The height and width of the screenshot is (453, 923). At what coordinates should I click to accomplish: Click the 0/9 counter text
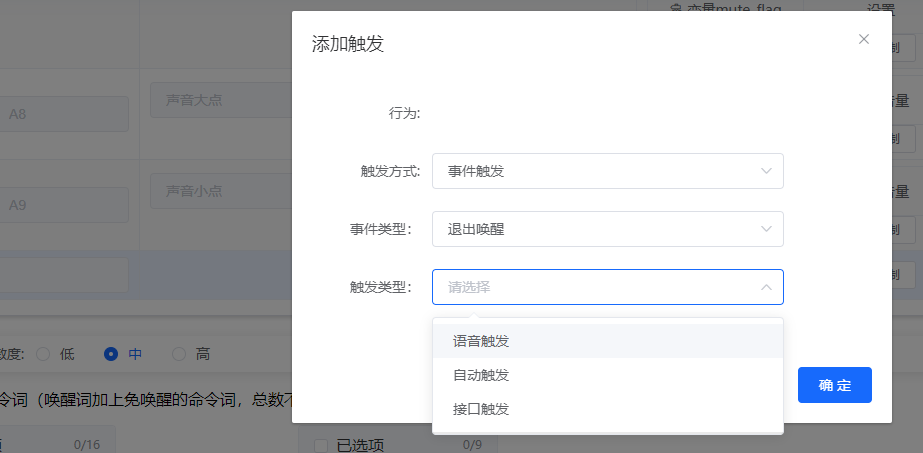point(473,445)
